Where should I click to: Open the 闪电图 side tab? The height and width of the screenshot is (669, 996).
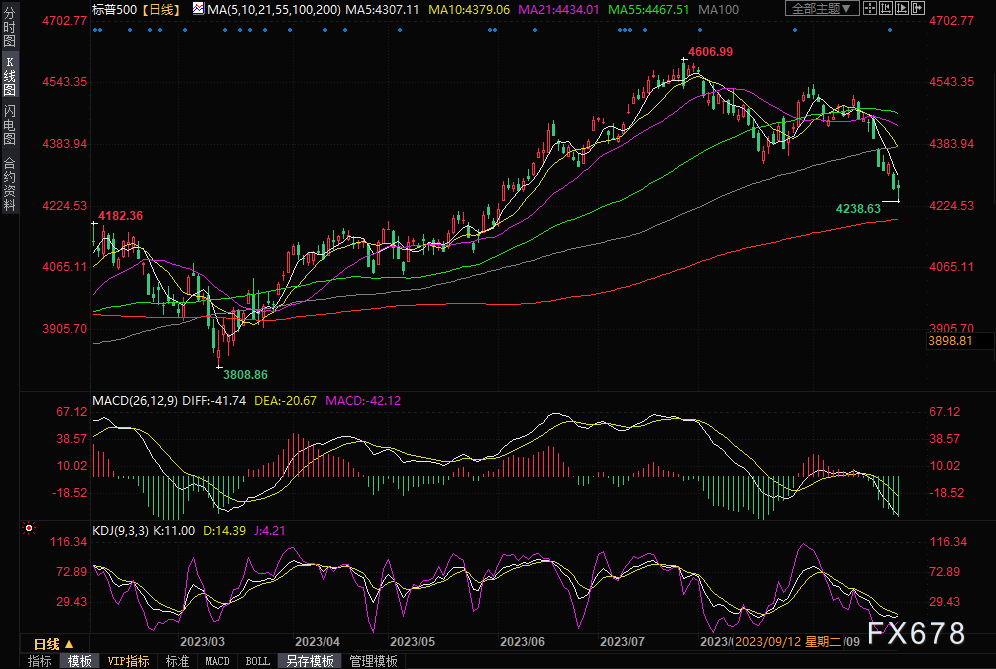click(x=10, y=125)
